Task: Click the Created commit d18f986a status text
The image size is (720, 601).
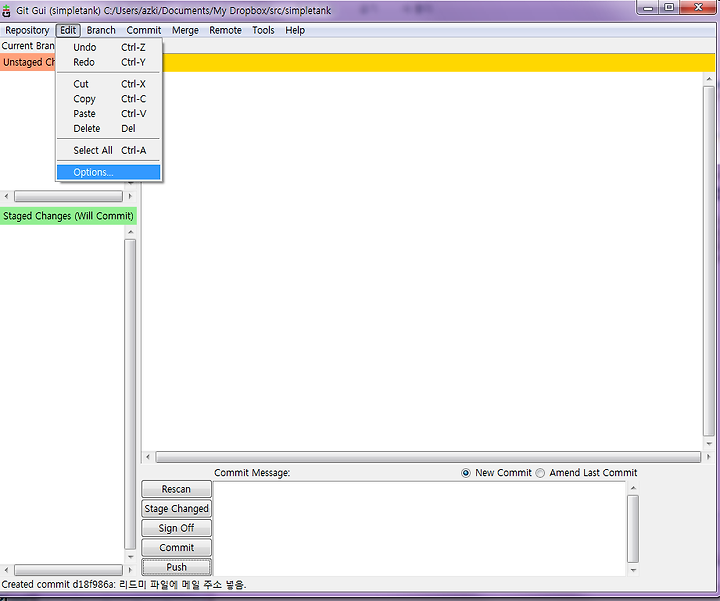Action: pos(124,584)
